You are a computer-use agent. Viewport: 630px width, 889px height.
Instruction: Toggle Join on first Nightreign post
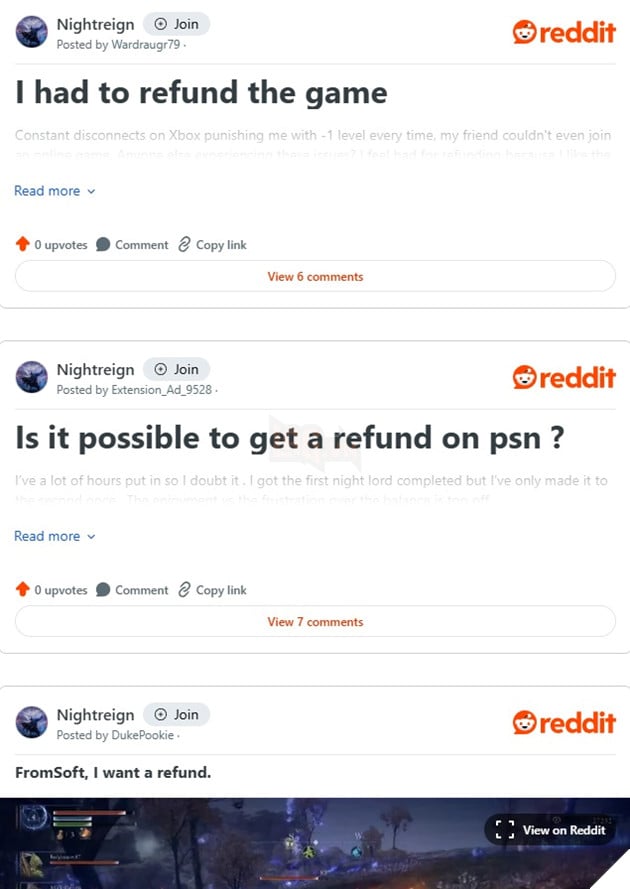click(x=176, y=24)
